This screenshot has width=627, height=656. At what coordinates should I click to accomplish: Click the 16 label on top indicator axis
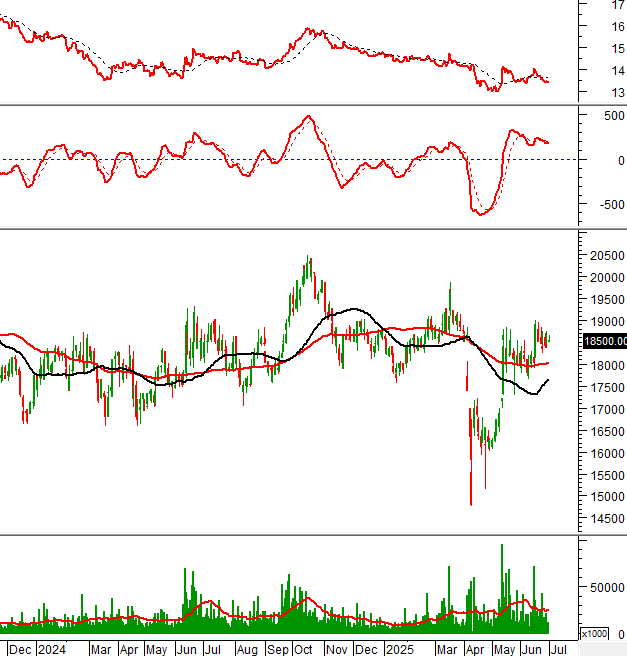tap(618, 27)
